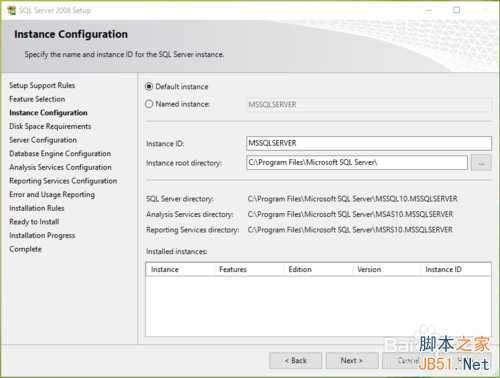500x378 pixels.
Task: Proceed with the Next > button
Action: click(x=352, y=360)
